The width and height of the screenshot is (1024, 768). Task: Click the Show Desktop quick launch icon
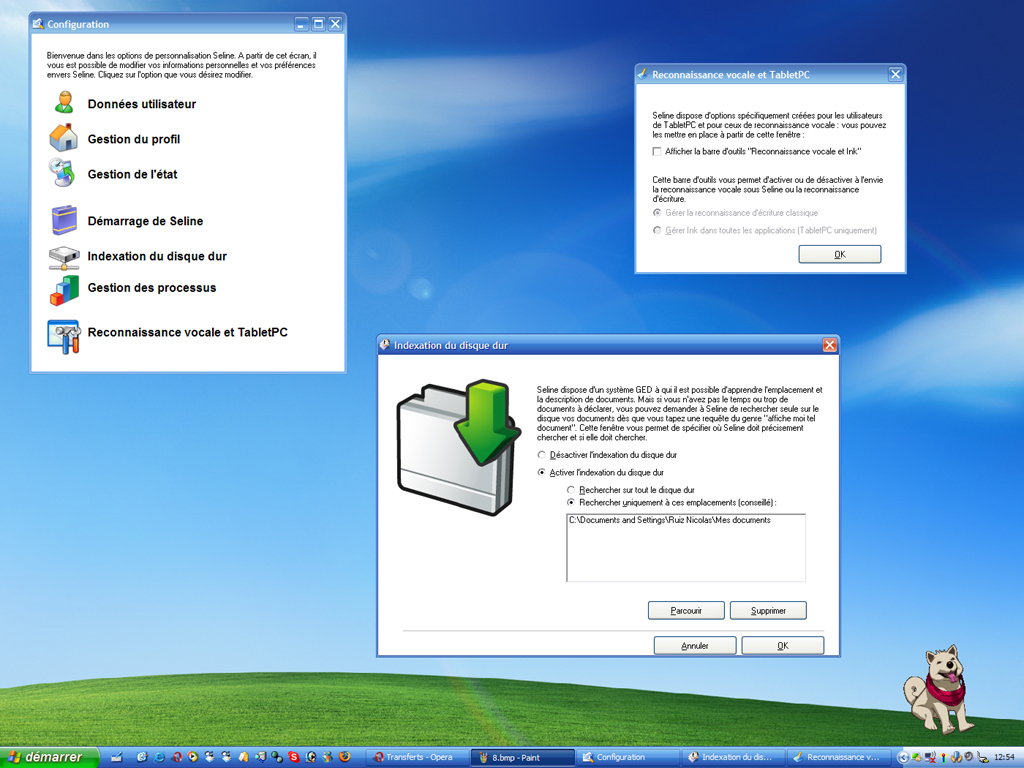(x=117, y=758)
